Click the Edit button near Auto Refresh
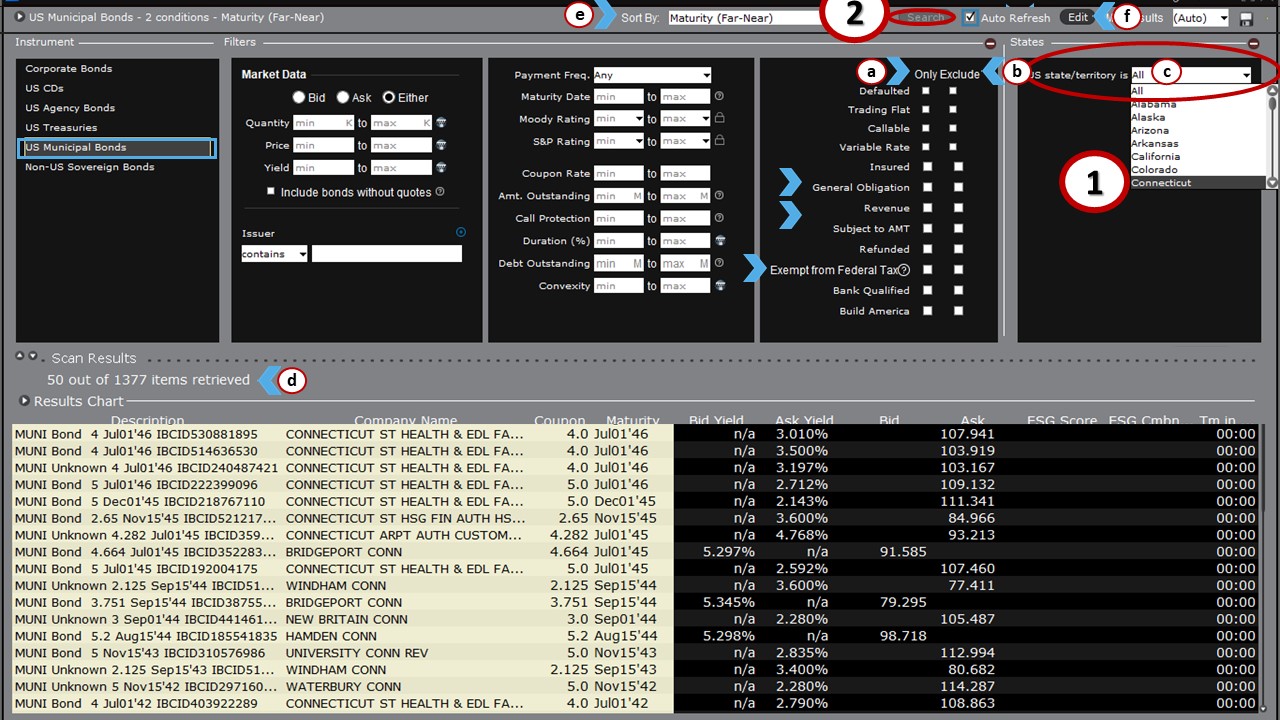The height and width of the screenshot is (720, 1280). point(1076,17)
